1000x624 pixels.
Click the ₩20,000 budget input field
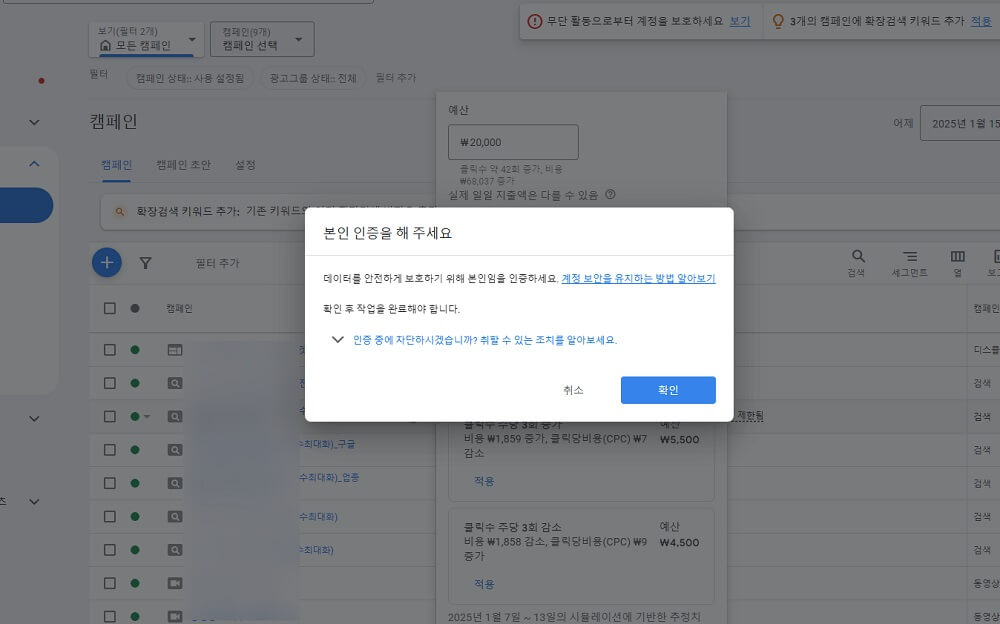[512, 141]
